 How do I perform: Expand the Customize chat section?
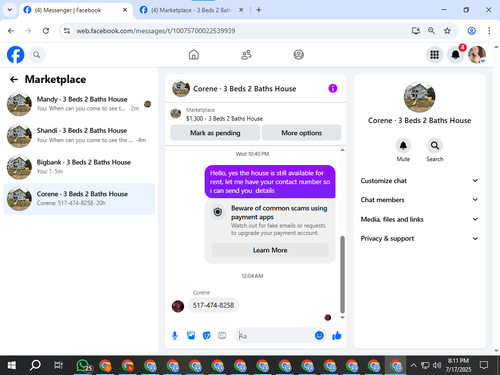tap(419, 181)
